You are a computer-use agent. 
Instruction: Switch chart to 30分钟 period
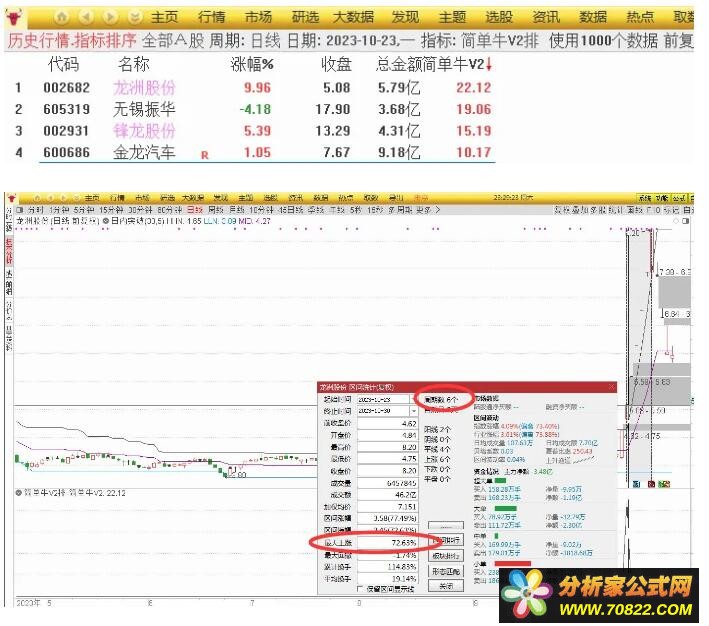pyautogui.click(x=141, y=210)
